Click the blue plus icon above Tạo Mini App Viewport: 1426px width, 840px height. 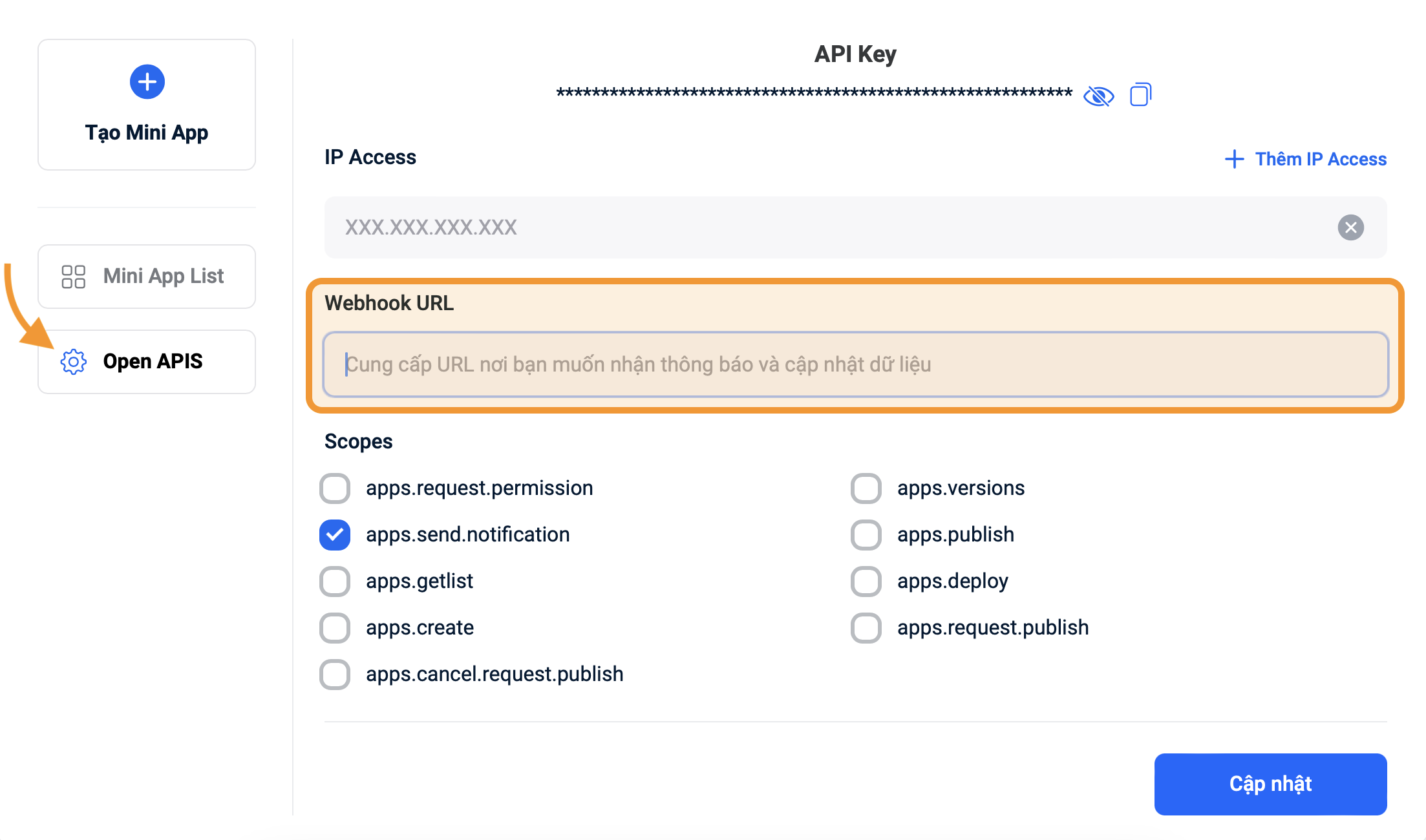(147, 82)
